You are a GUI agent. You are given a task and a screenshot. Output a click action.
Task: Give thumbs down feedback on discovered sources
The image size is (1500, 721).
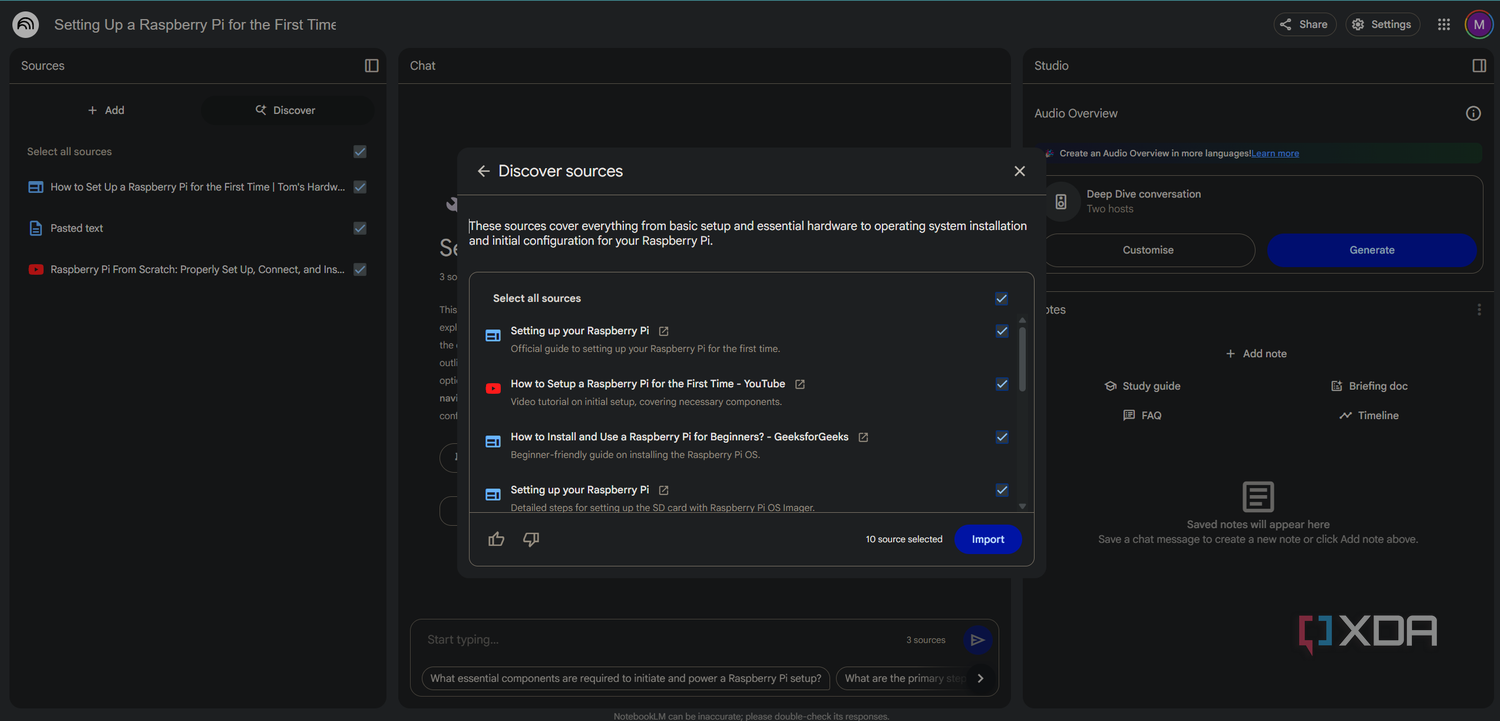(x=531, y=539)
